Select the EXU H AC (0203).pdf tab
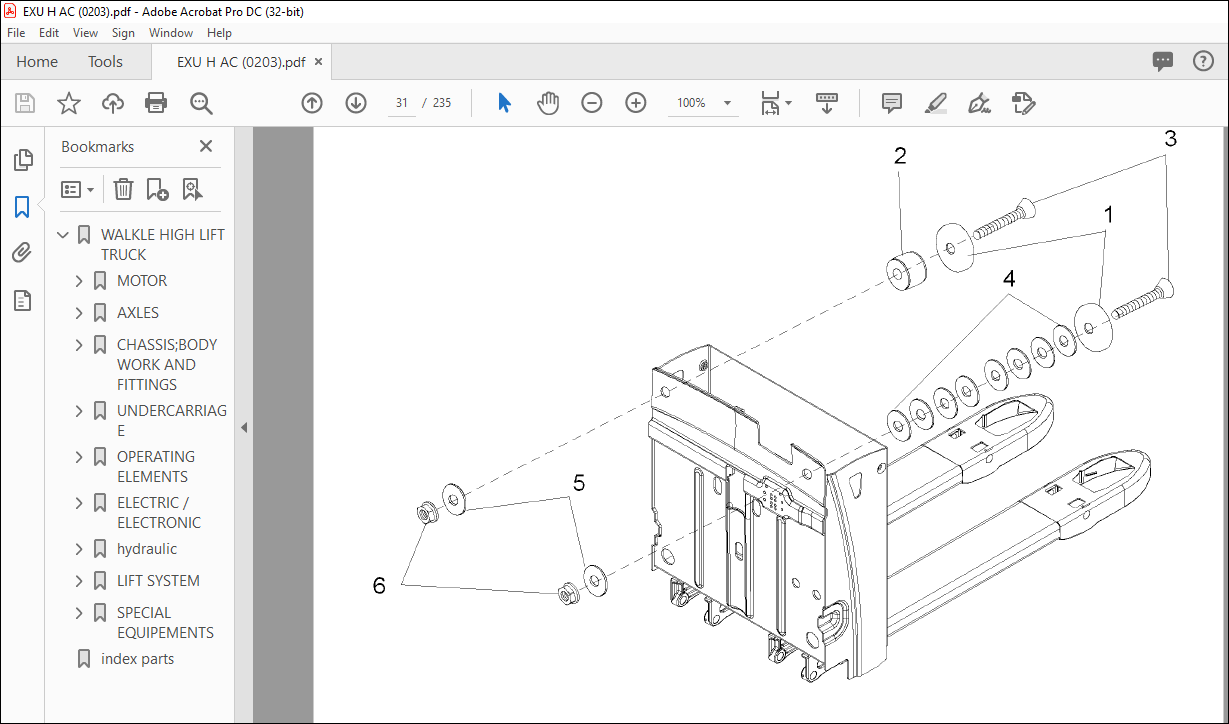The image size is (1229, 724). (x=241, y=61)
